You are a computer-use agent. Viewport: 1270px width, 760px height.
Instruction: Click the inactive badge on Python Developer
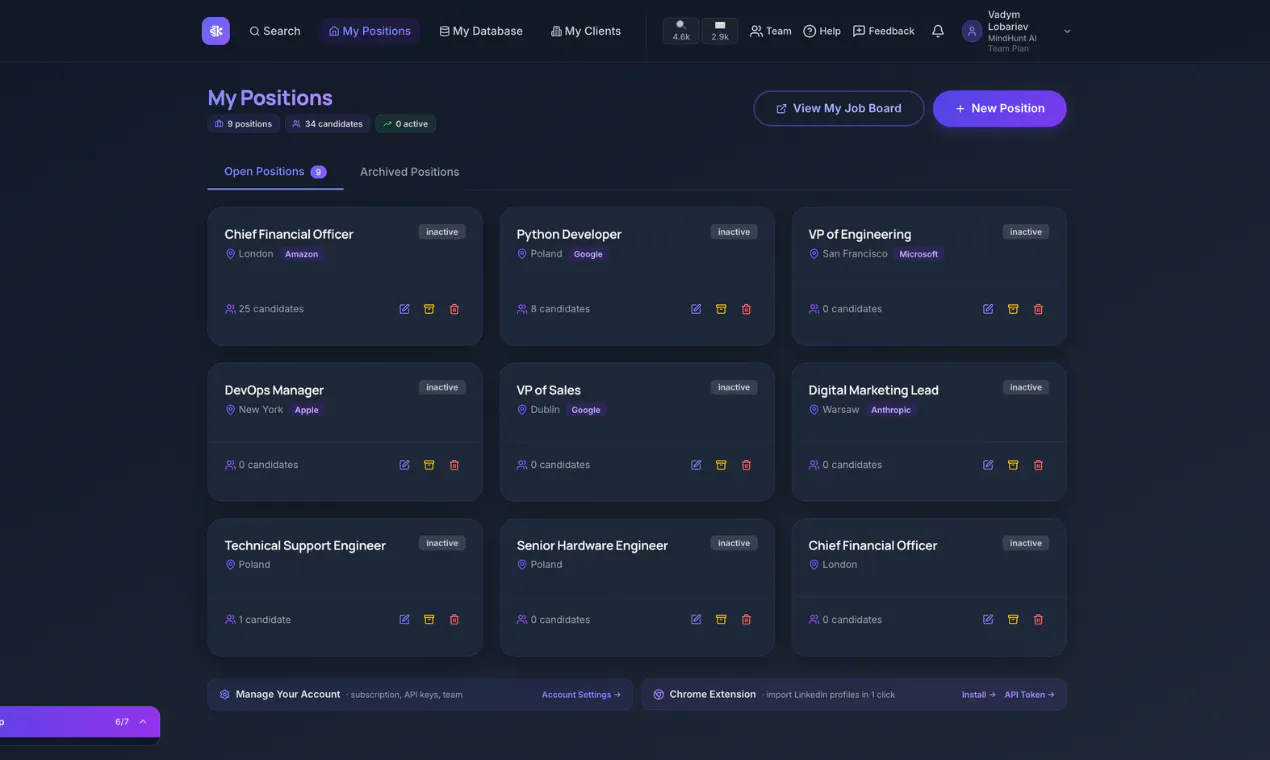point(734,232)
